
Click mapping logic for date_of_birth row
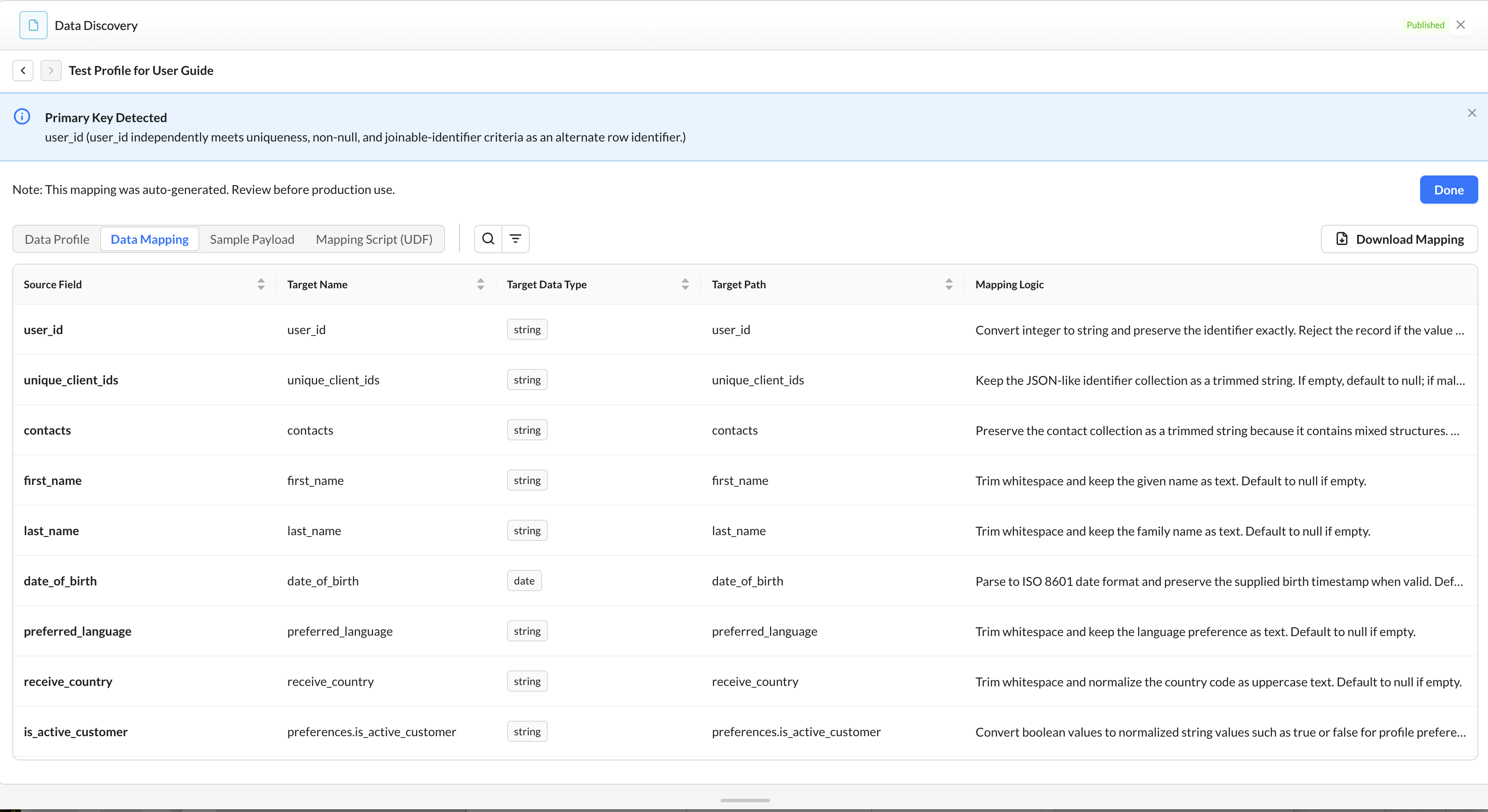coord(1219,581)
